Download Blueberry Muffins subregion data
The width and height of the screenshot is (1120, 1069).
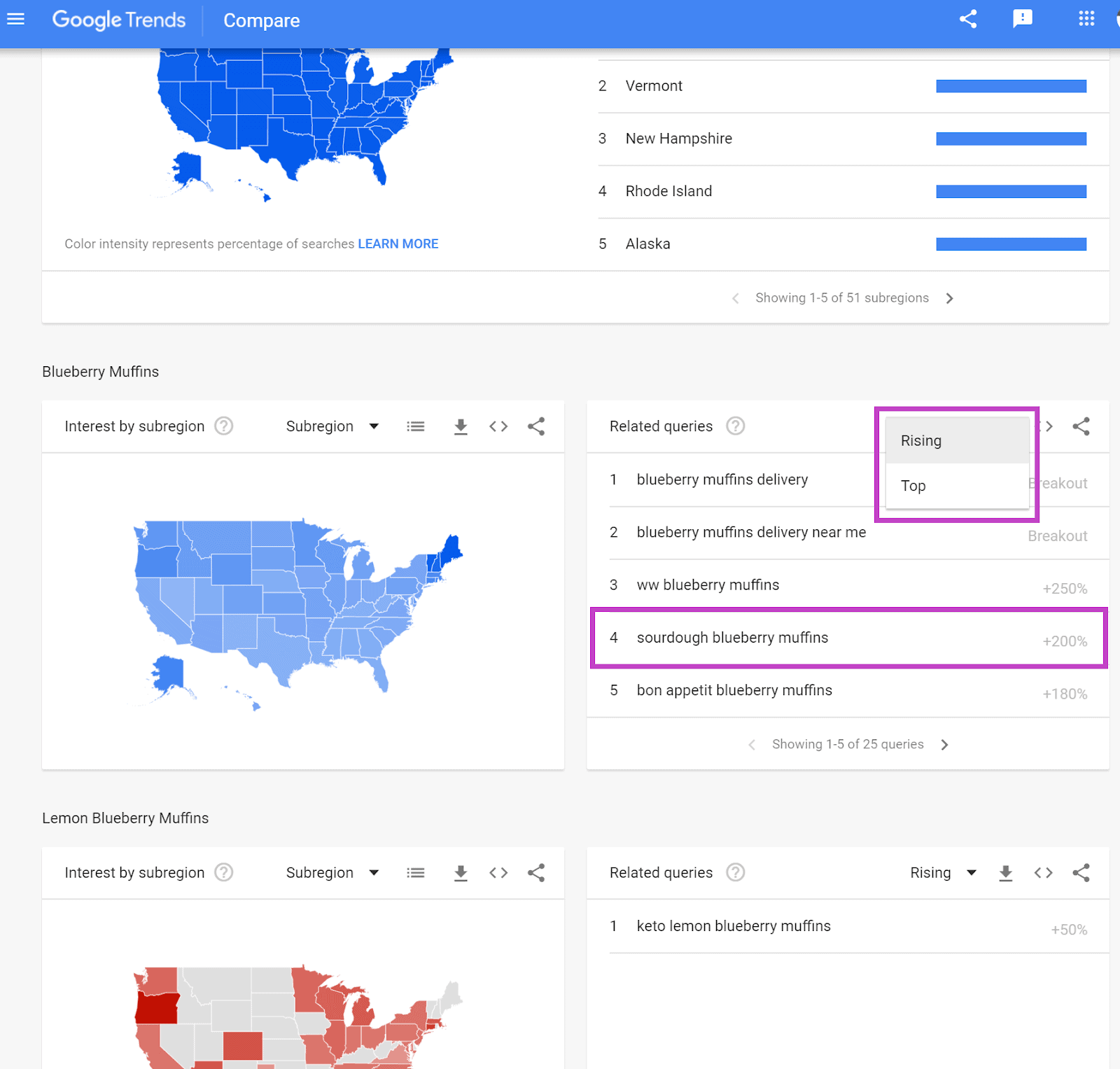(x=461, y=426)
